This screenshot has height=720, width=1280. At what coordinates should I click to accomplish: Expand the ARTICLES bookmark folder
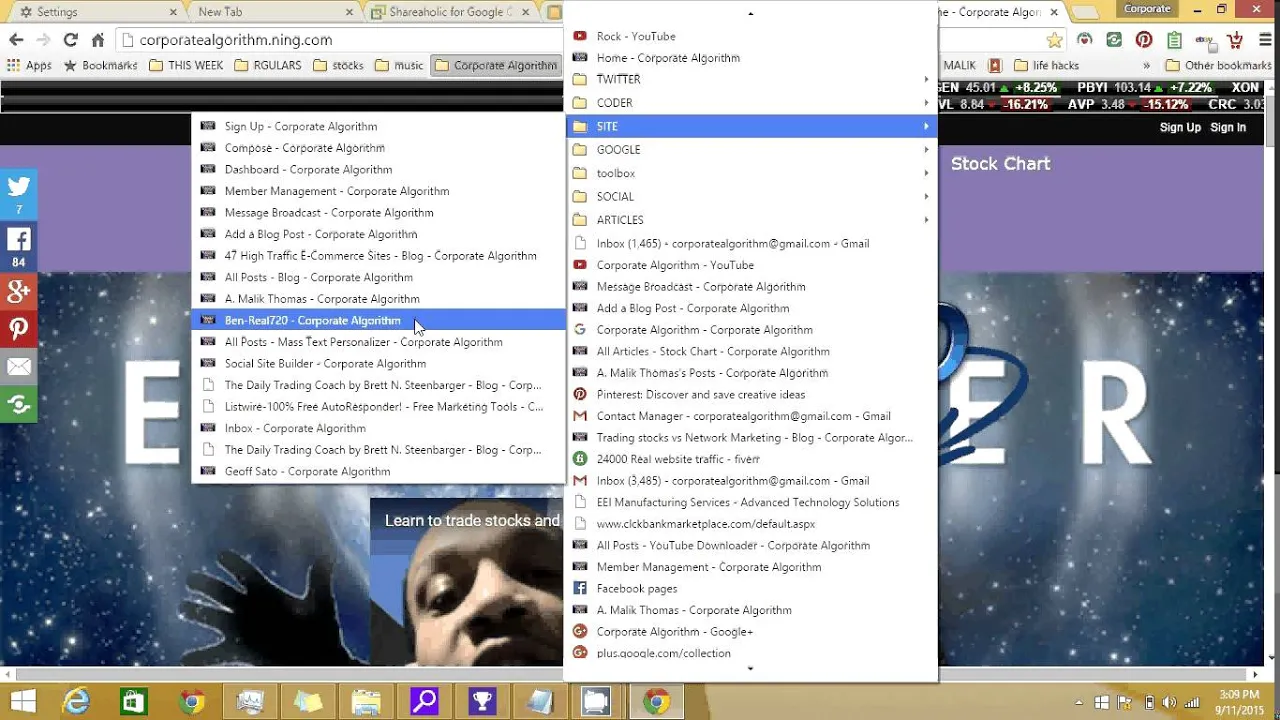click(x=750, y=220)
